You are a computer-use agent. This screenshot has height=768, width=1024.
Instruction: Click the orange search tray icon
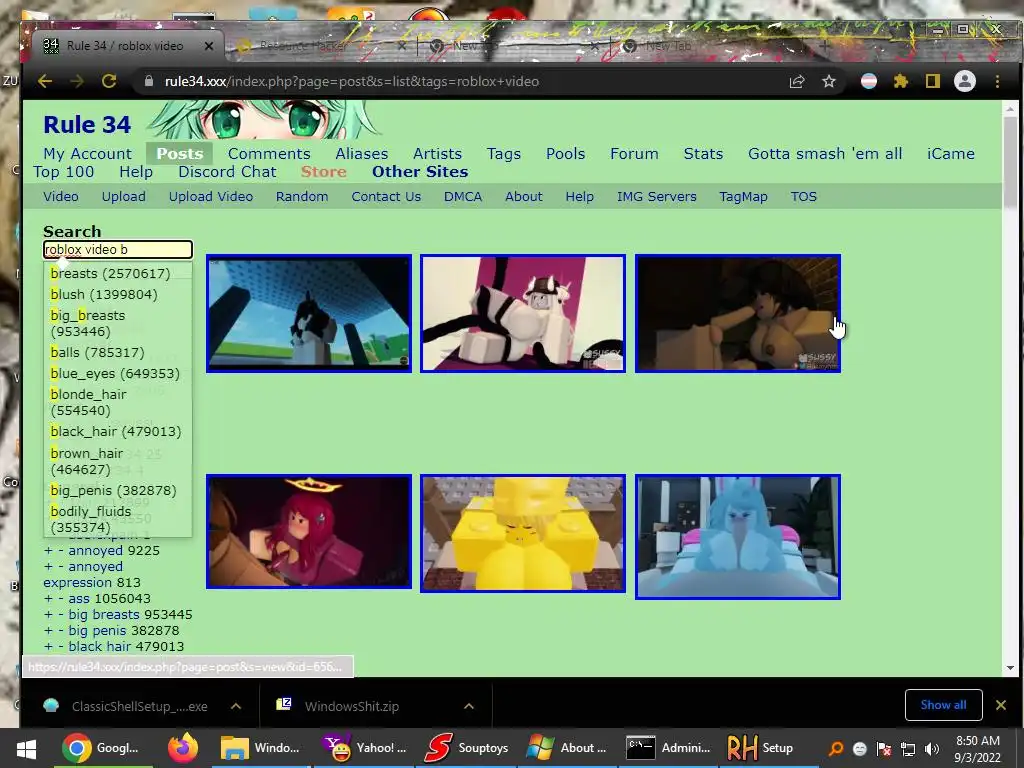coord(836,749)
